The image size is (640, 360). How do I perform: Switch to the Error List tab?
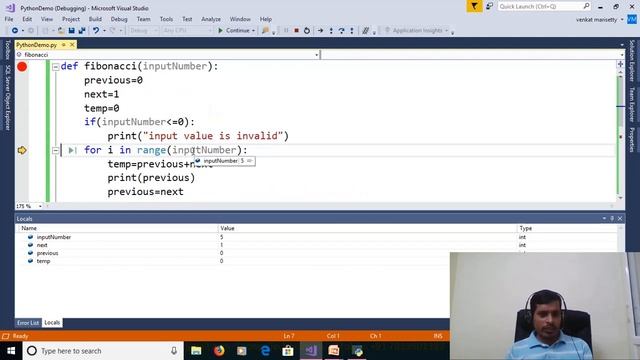(28, 323)
